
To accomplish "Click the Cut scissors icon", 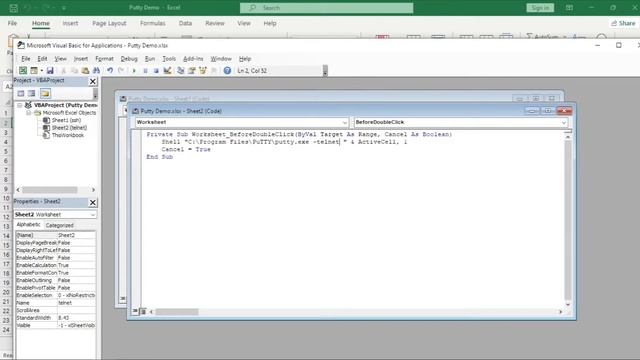I will click(x=63, y=71).
